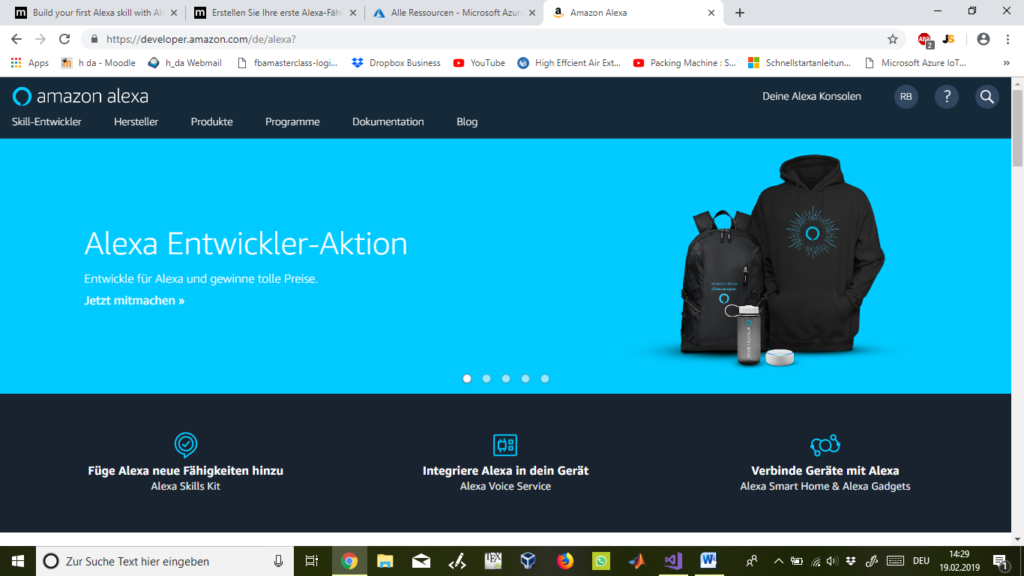Launch Firefox from the taskbar
This screenshot has width=1024, height=576.
pos(565,561)
